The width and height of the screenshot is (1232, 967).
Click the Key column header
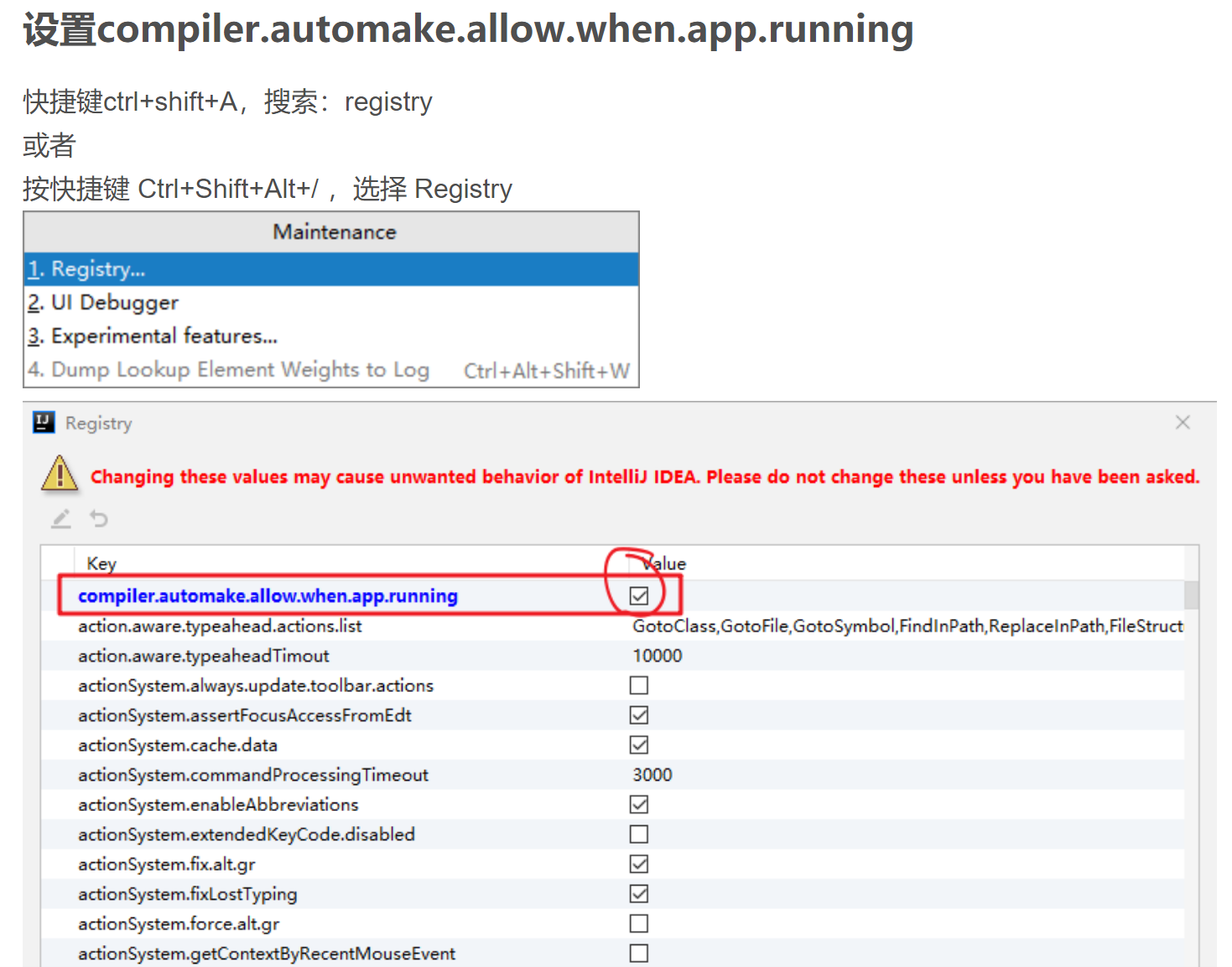click(101, 564)
